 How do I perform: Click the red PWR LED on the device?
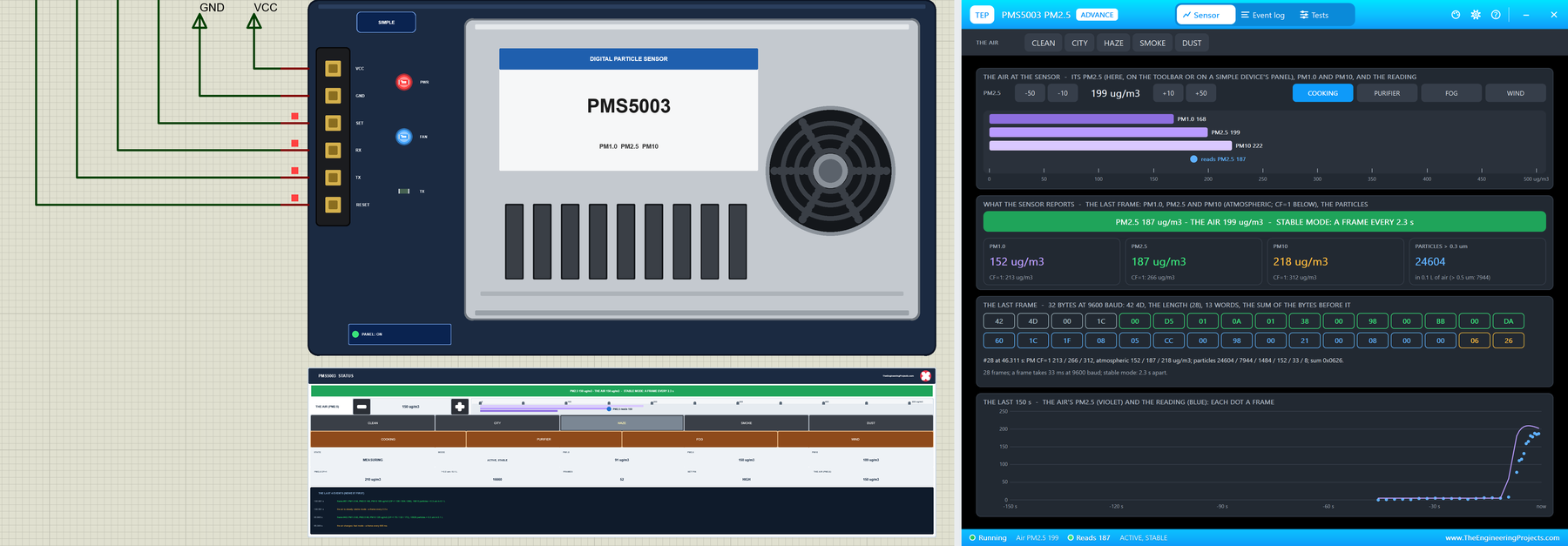point(404,82)
